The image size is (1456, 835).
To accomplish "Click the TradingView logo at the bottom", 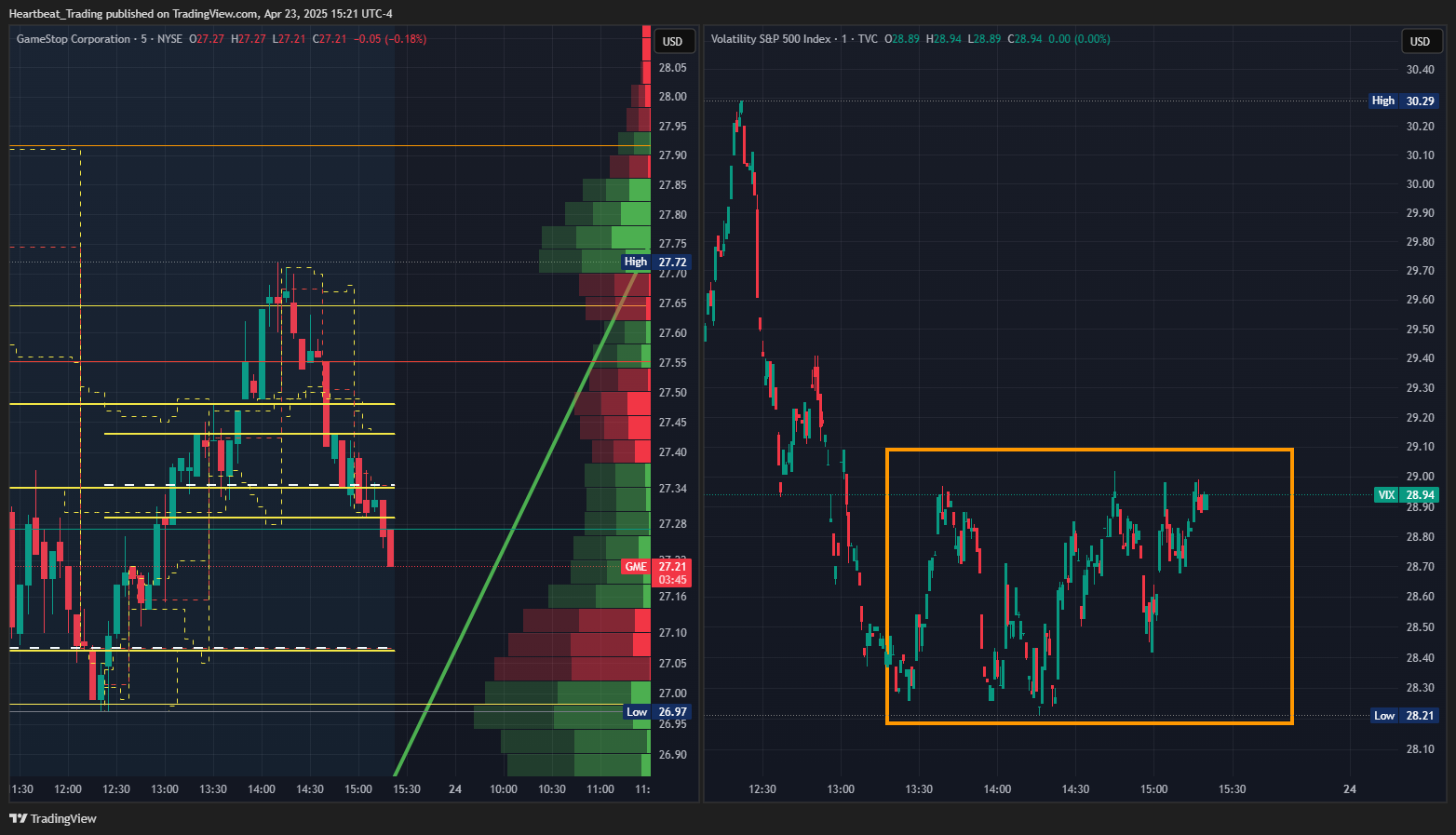I will tap(53, 818).
